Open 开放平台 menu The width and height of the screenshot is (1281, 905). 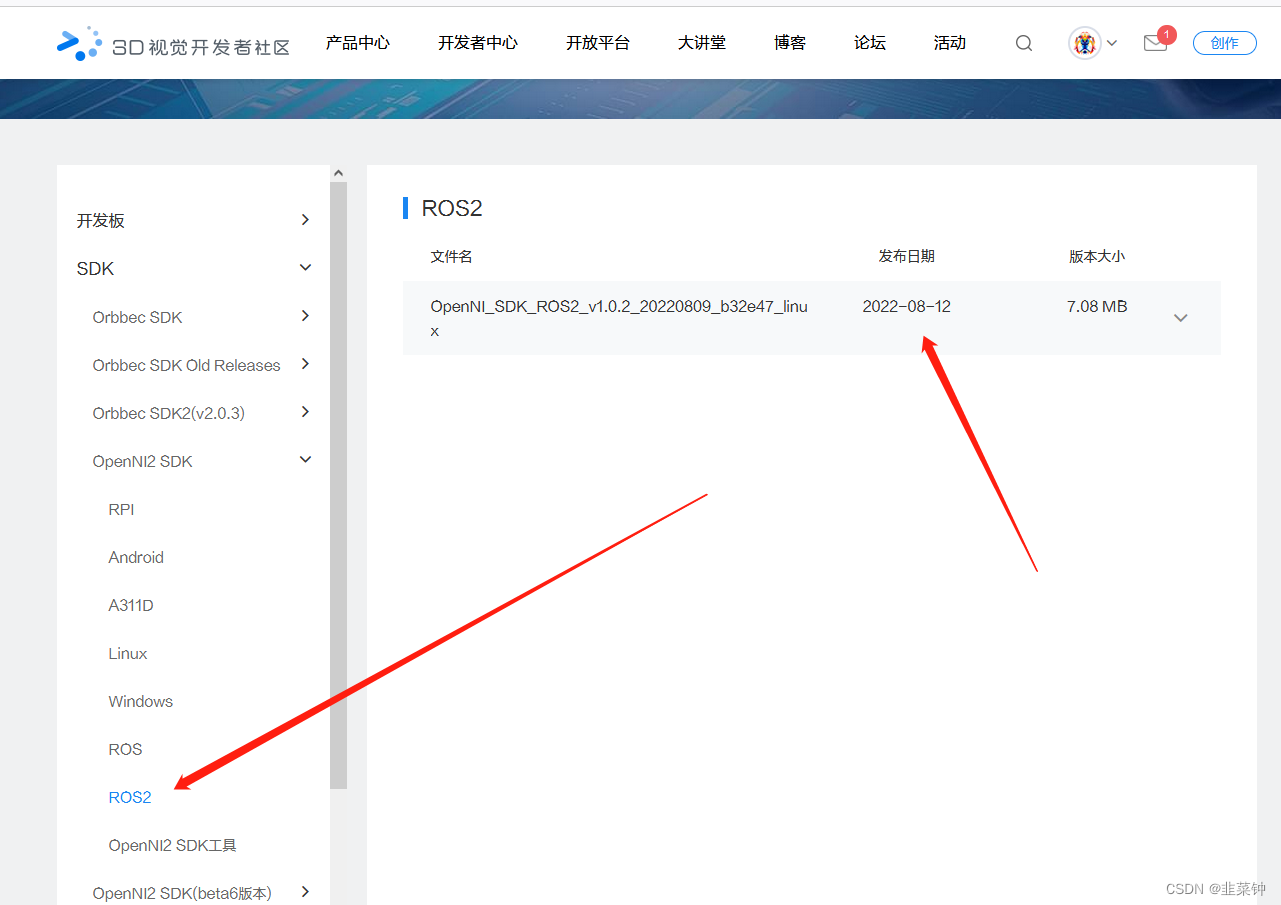tap(598, 43)
